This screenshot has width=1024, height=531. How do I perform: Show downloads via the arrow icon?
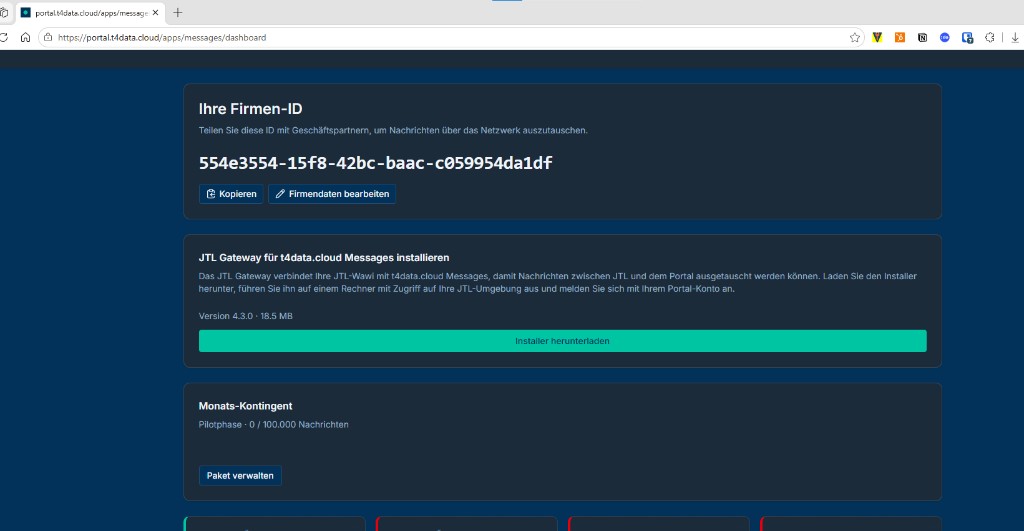1015,38
